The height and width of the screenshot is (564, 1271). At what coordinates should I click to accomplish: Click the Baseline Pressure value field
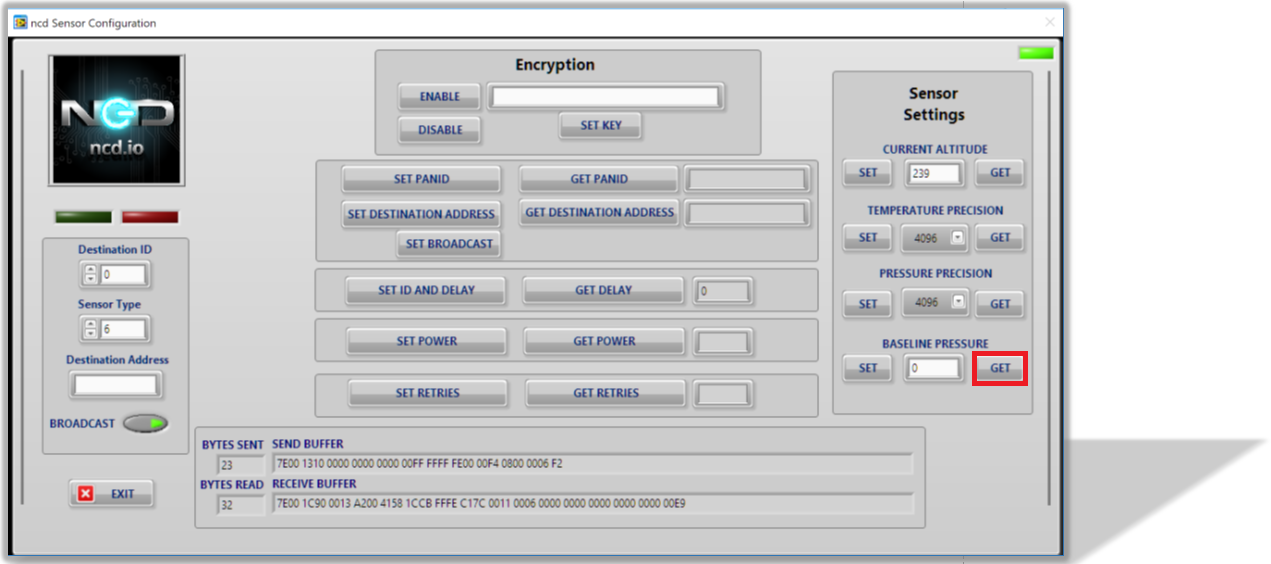[934, 369]
